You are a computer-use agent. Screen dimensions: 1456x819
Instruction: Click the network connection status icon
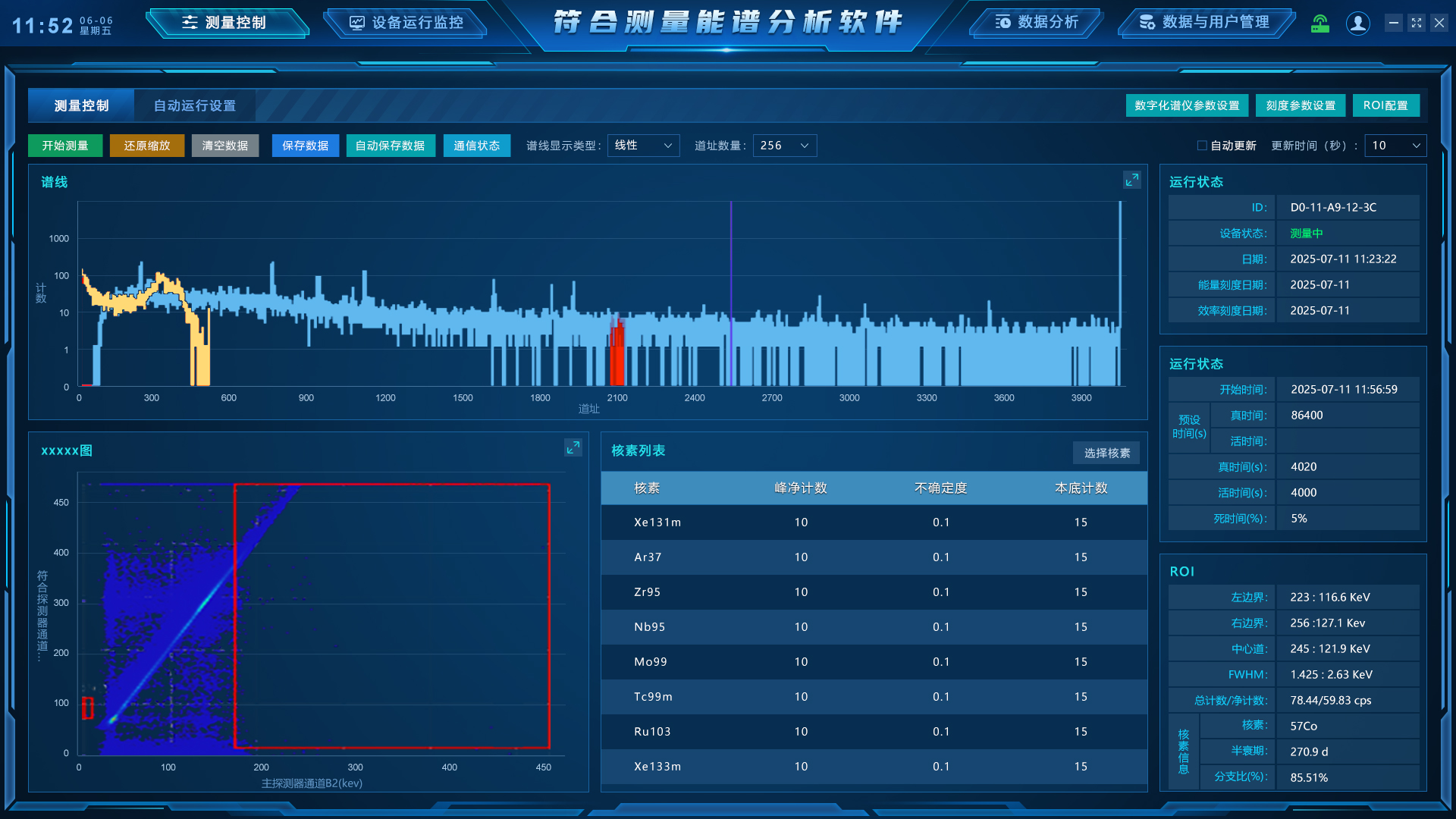1320,24
